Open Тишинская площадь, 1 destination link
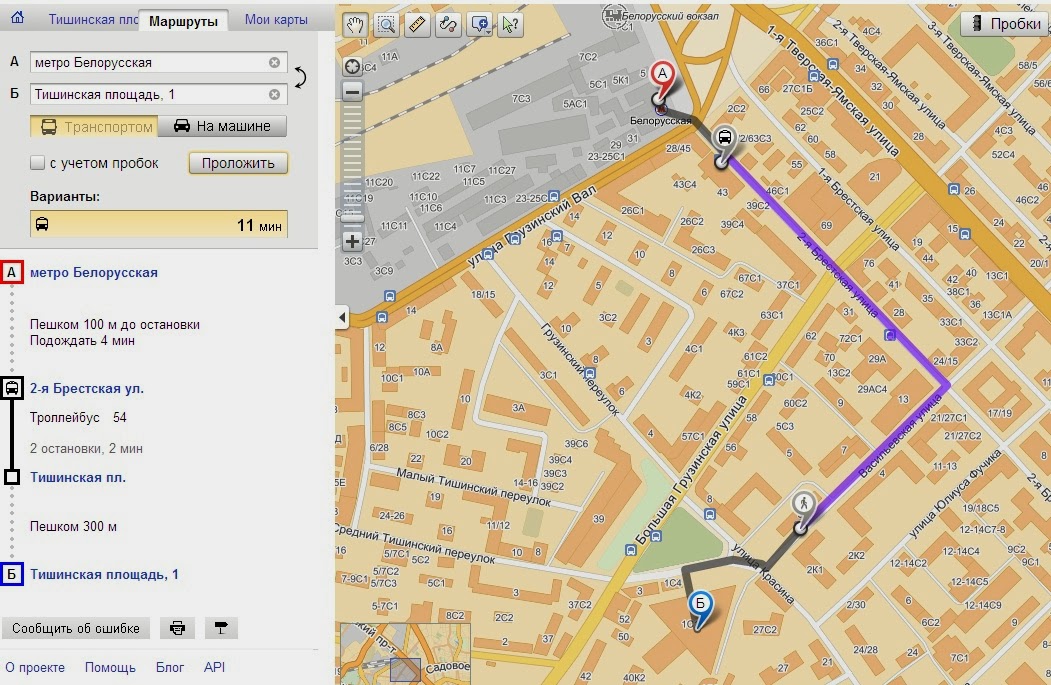 point(104,574)
